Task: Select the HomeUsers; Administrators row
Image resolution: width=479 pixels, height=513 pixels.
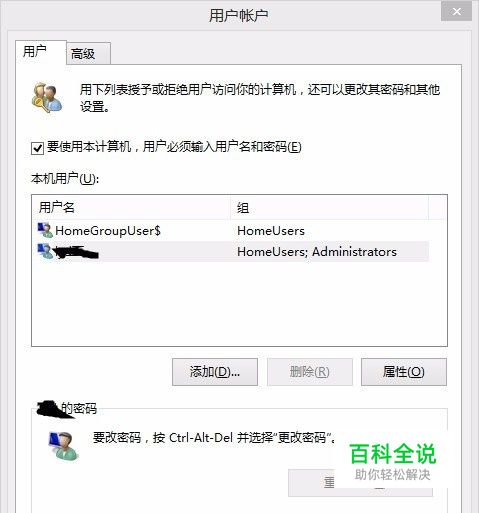Action: 231,251
